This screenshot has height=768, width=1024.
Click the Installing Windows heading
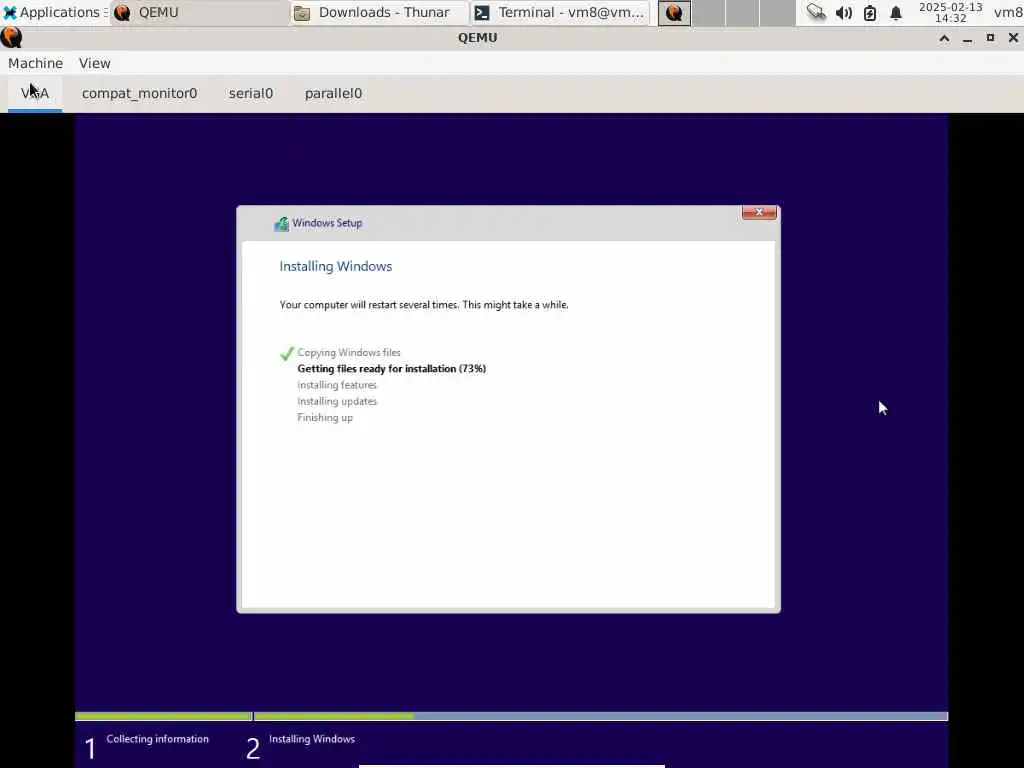coord(336,266)
